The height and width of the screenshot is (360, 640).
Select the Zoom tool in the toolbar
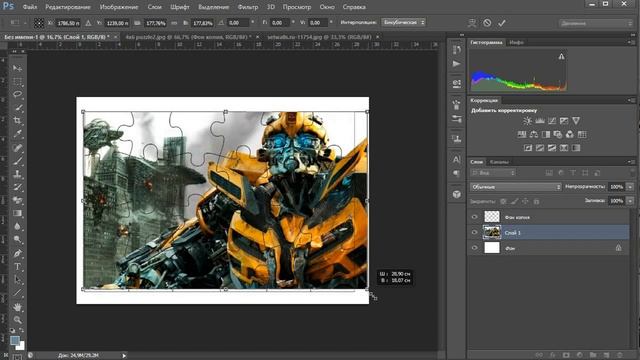[18, 319]
